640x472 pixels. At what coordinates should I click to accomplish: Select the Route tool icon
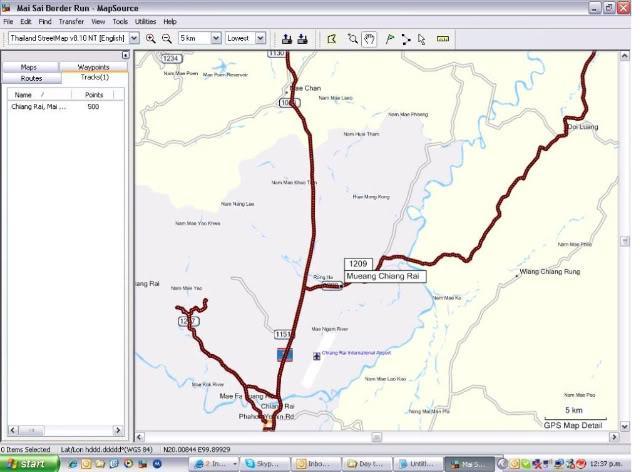coord(406,39)
